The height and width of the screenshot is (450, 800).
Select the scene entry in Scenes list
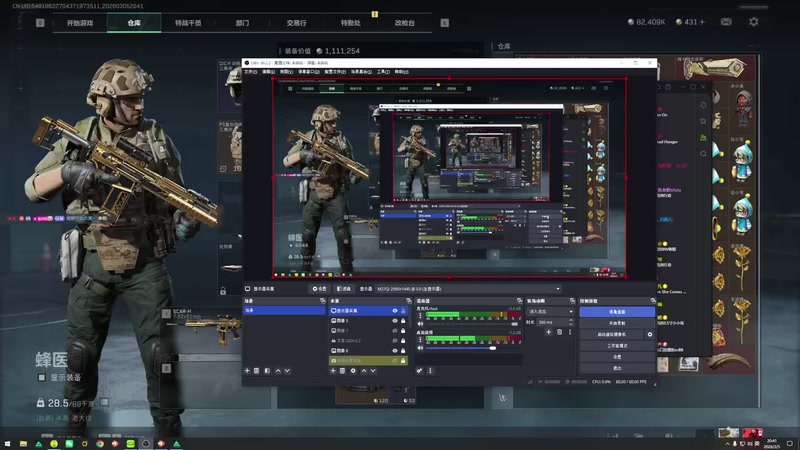pos(284,310)
